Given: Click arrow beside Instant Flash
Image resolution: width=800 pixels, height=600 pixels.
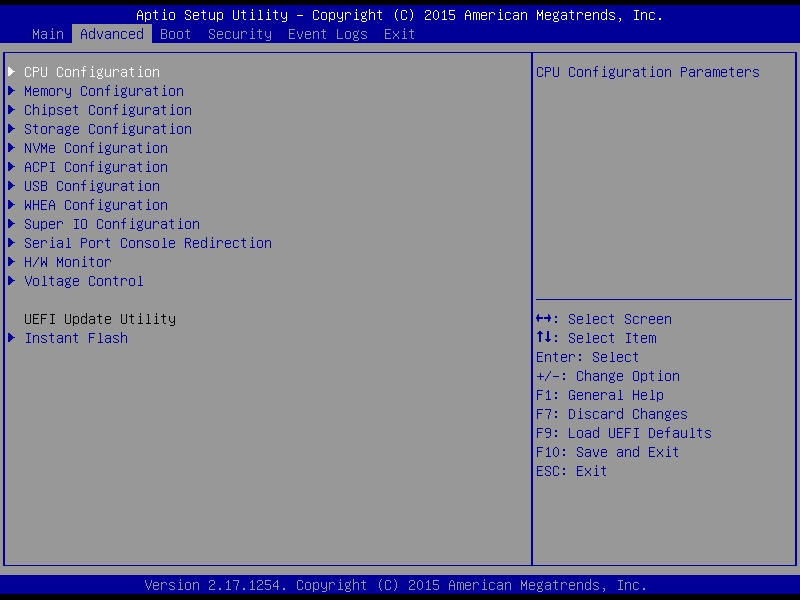Looking at the screenshot, I should (x=12, y=338).
